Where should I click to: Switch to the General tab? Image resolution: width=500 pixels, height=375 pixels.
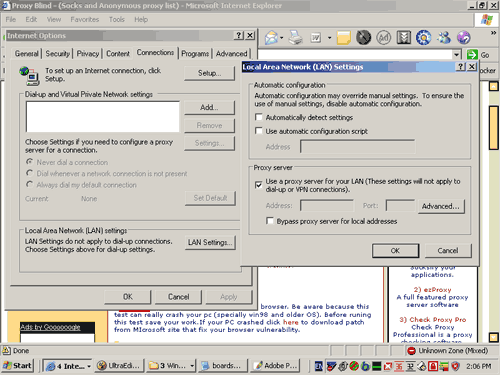coord(27,53)
